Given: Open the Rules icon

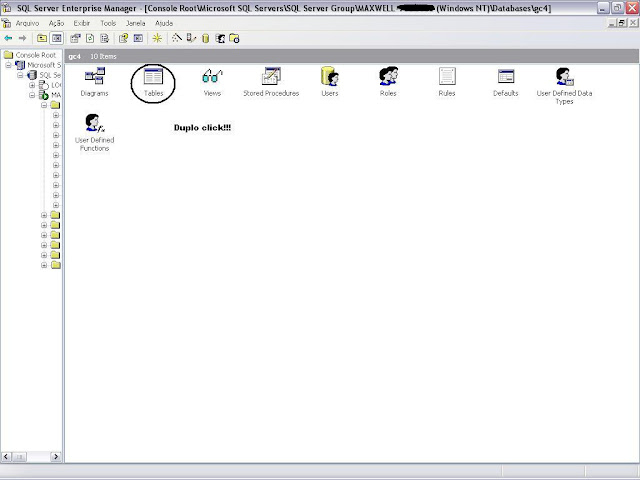Looking at the screenshot, I should coord(447,76).
